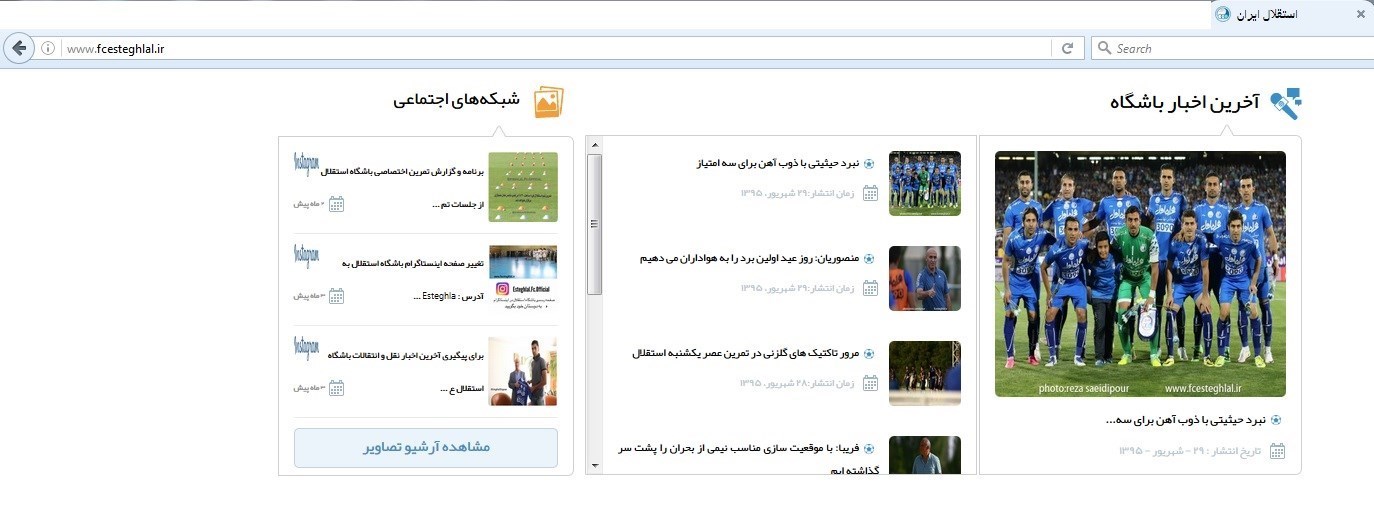
Task: Click the social networks picture icon
Action: pos(548,102)
